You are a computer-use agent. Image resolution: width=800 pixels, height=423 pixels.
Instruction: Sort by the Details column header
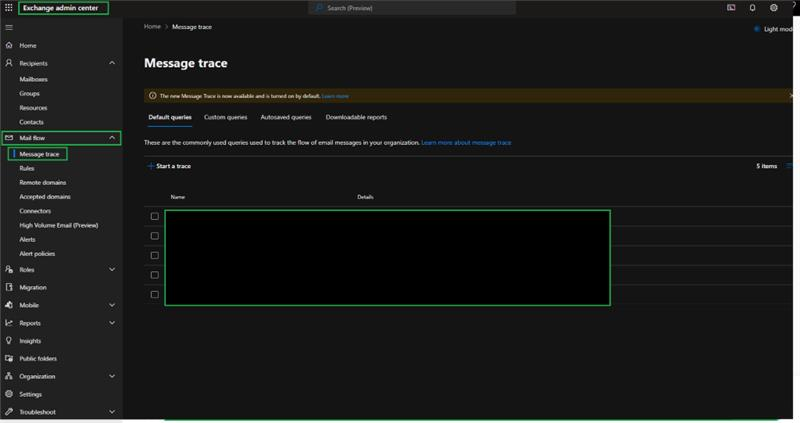point(365,197)
